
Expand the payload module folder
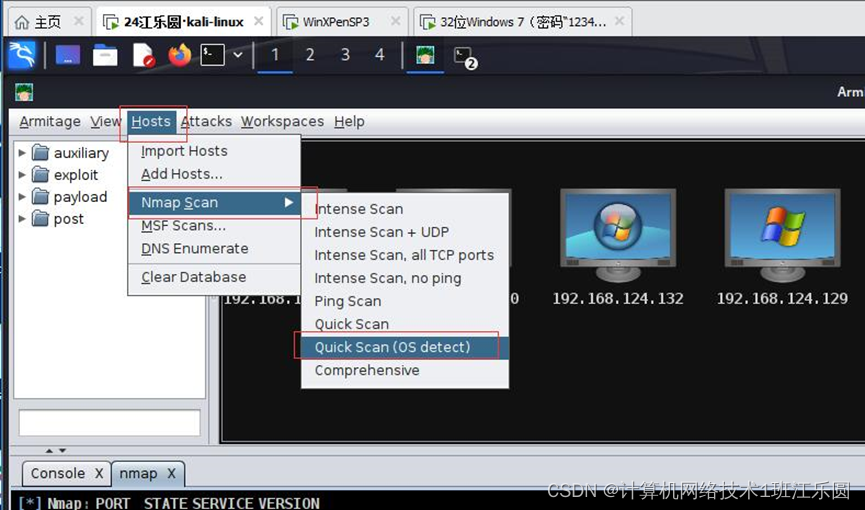coord(22,196)
